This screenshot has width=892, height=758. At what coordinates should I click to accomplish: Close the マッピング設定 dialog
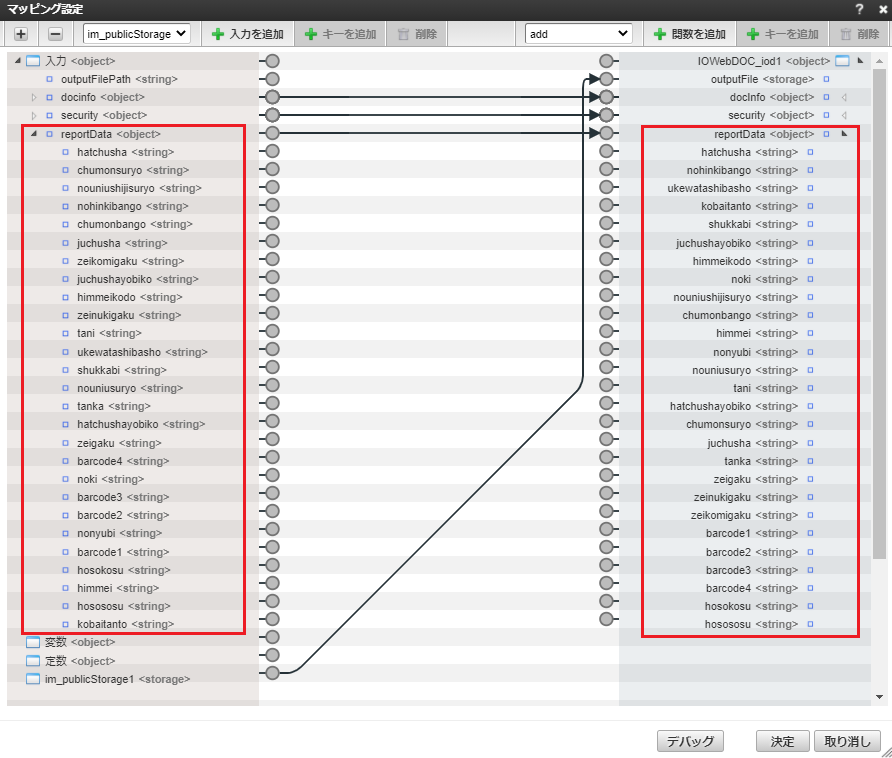point(883,9)
